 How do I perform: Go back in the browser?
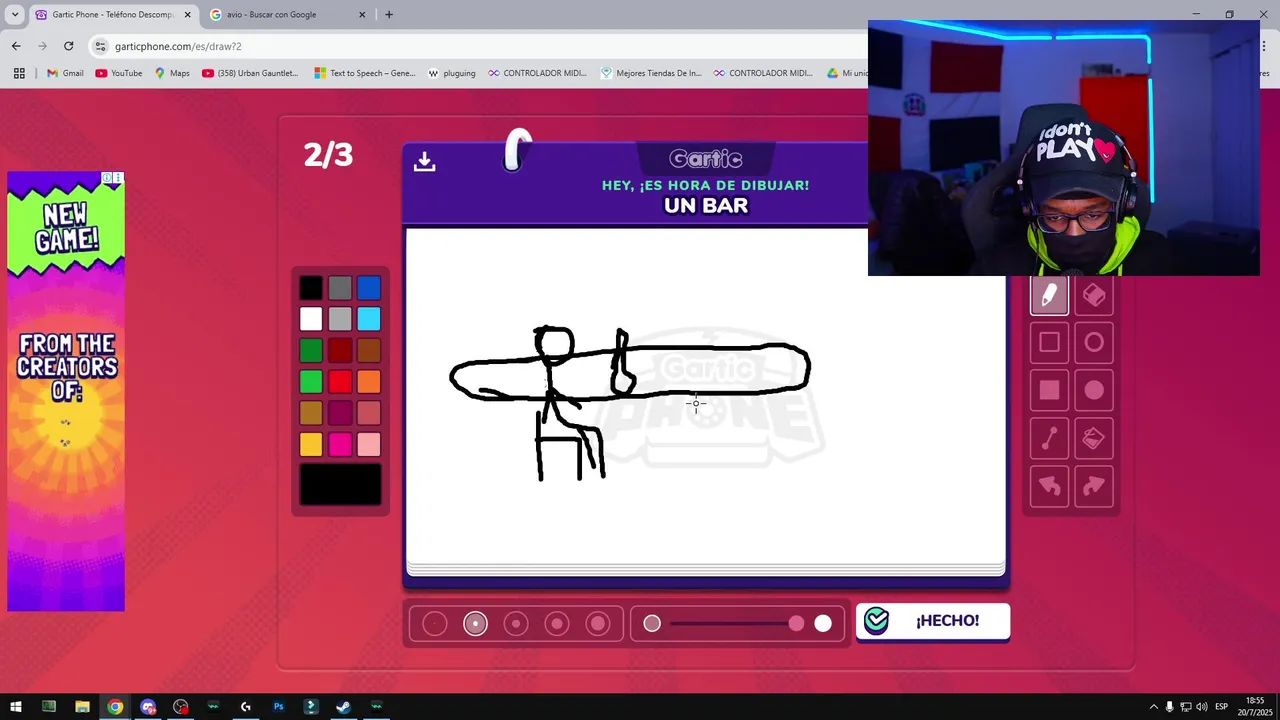[16, 46]
